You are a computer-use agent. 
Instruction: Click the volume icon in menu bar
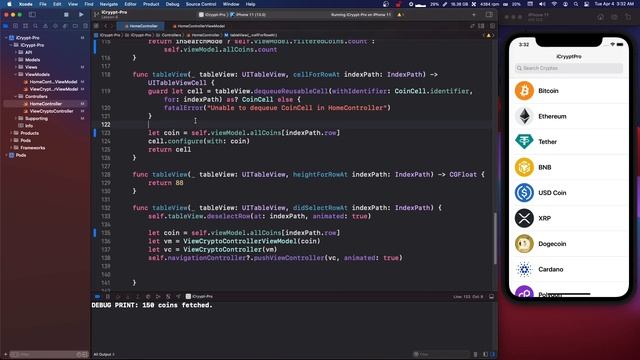tap(542, 4)
